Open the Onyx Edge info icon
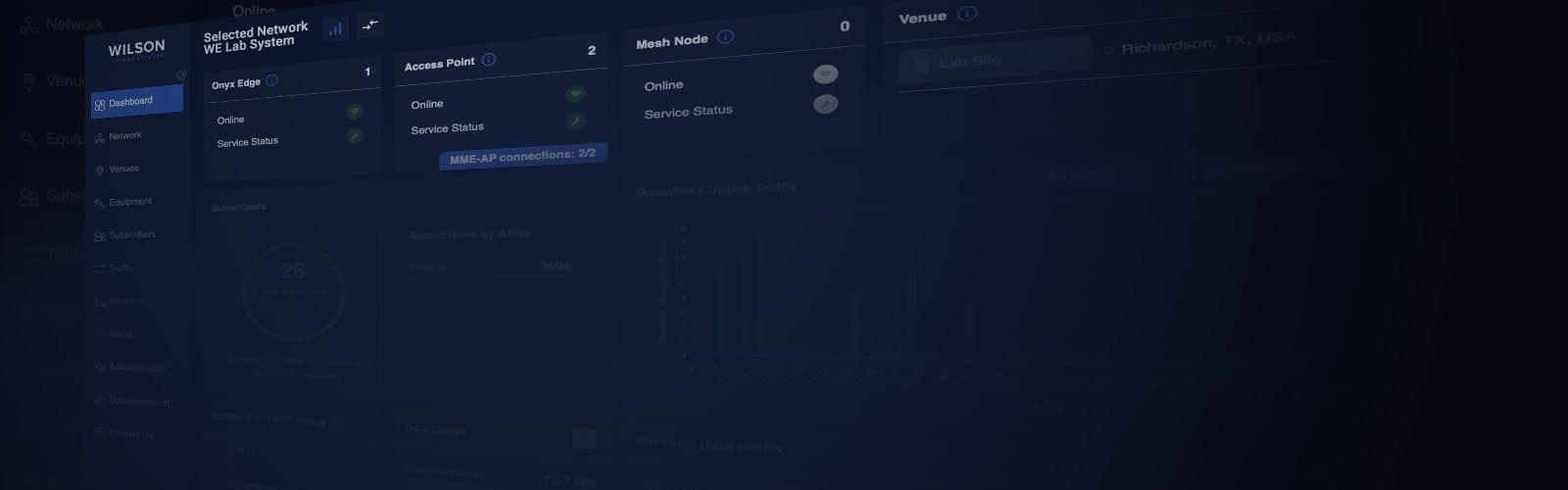 [x=271, y=80]
